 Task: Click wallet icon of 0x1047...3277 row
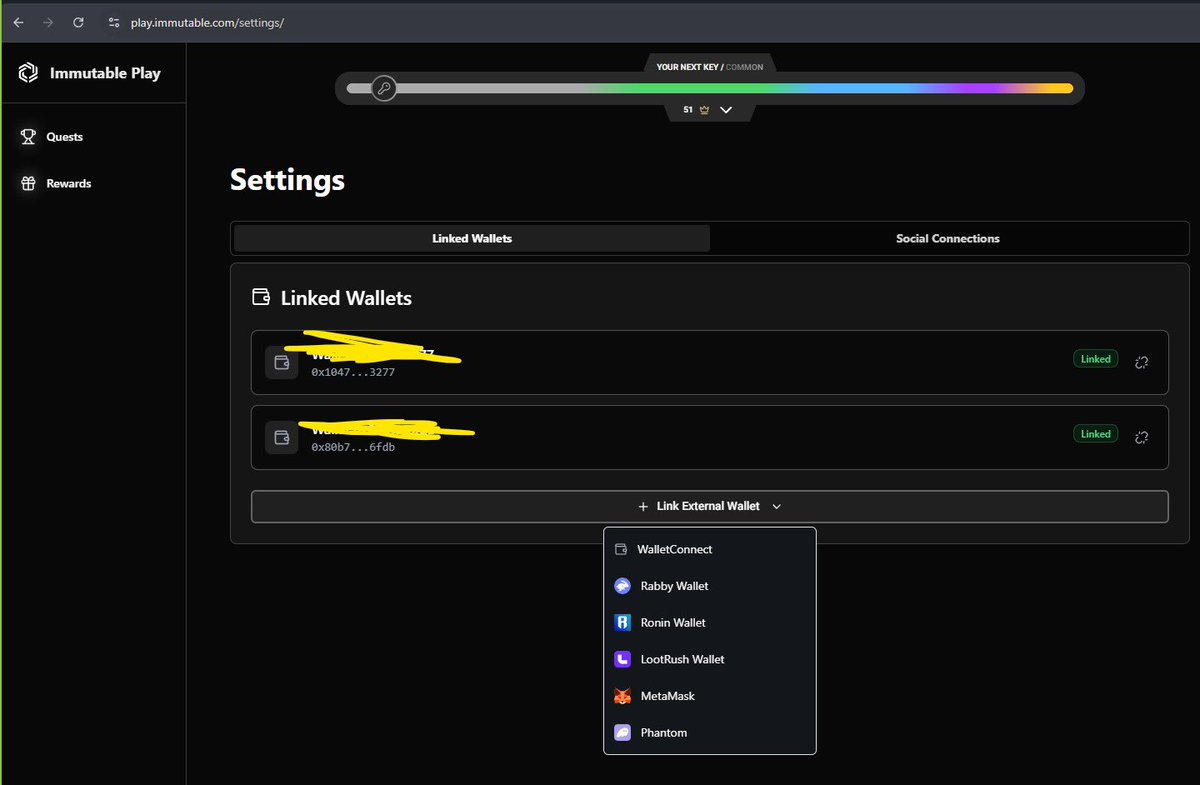[x=282, y=362]
